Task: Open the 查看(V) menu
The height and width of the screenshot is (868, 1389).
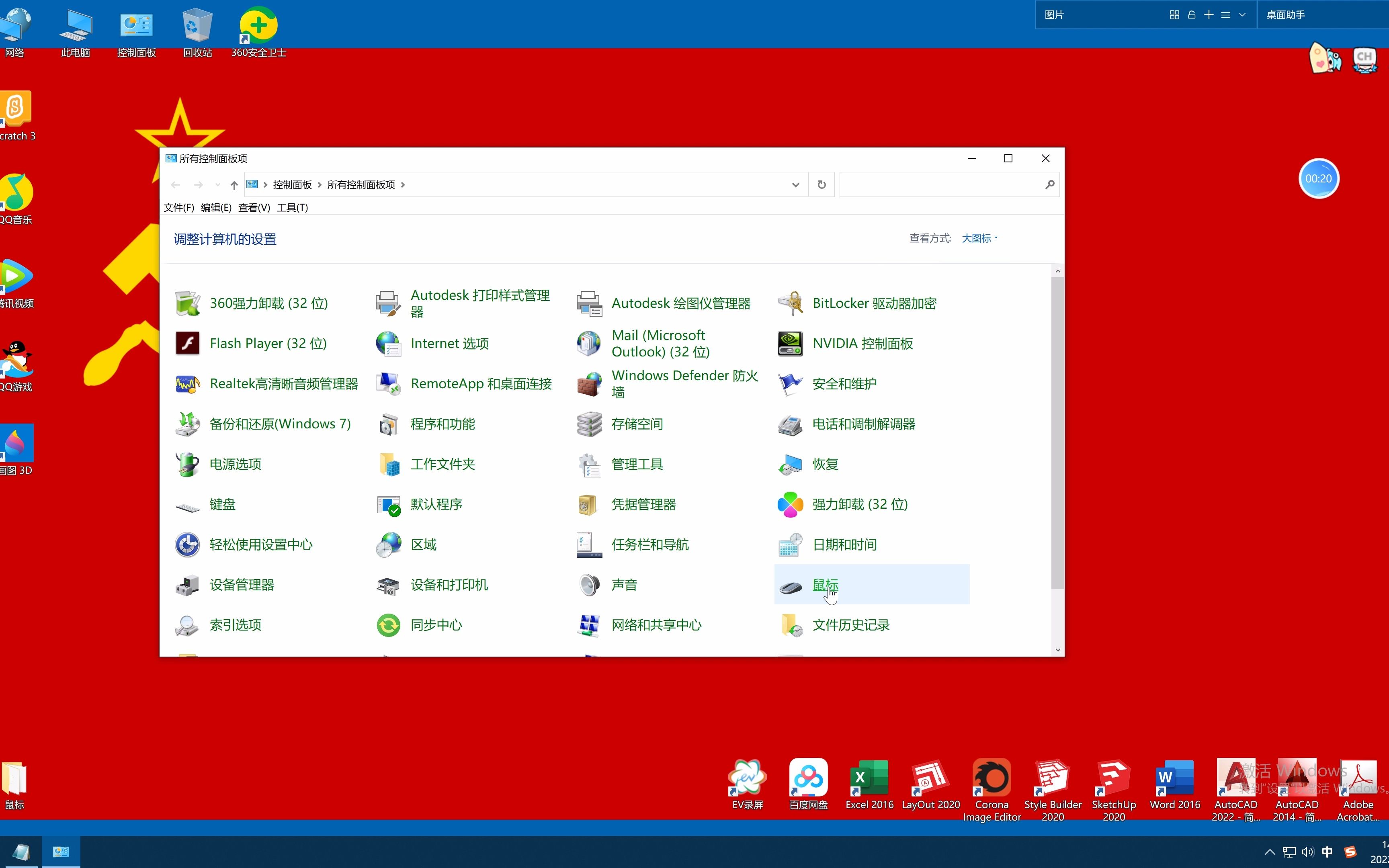Action: pyautogui.click(x=254, y=208)
